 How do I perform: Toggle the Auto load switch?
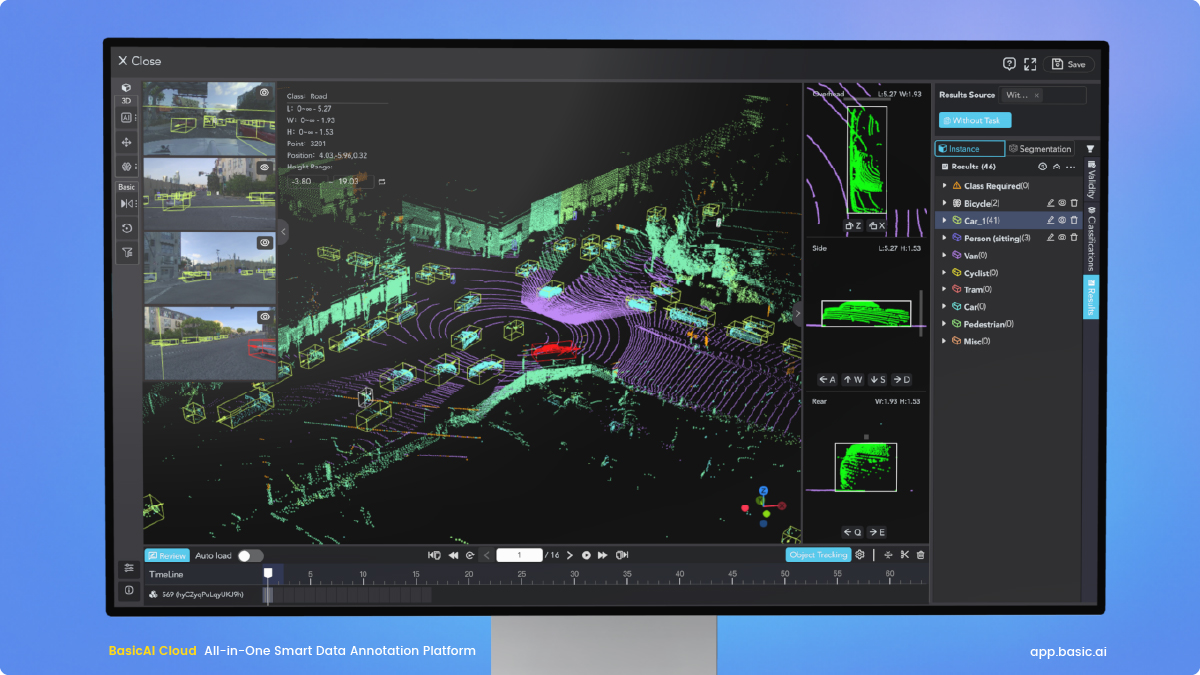[250, 555]
